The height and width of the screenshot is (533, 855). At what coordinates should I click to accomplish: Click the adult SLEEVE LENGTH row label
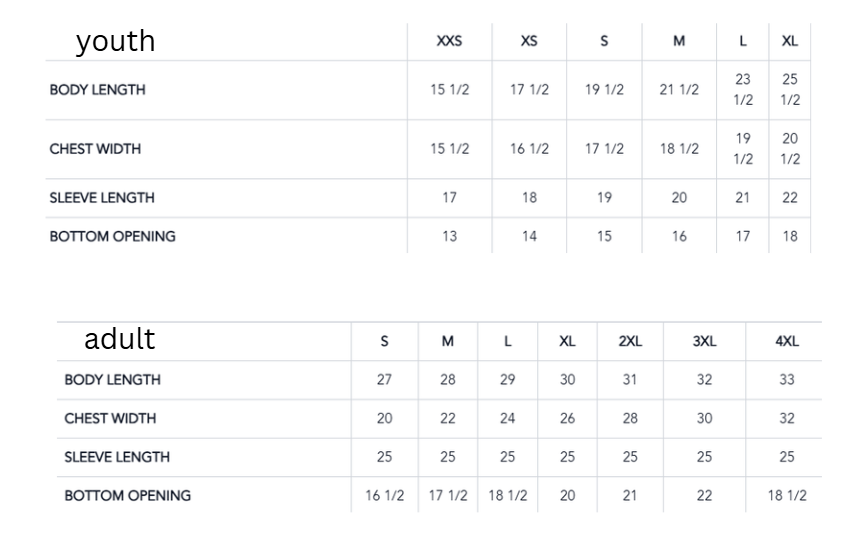tap(117, 457)
